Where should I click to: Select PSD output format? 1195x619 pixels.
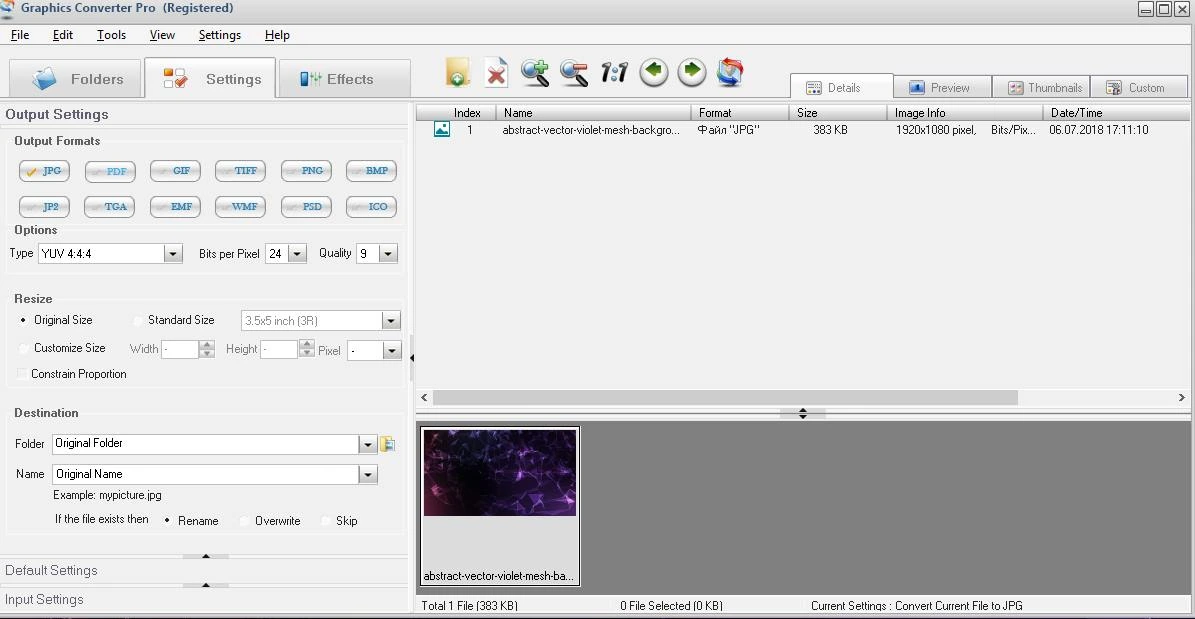[306, 207]
